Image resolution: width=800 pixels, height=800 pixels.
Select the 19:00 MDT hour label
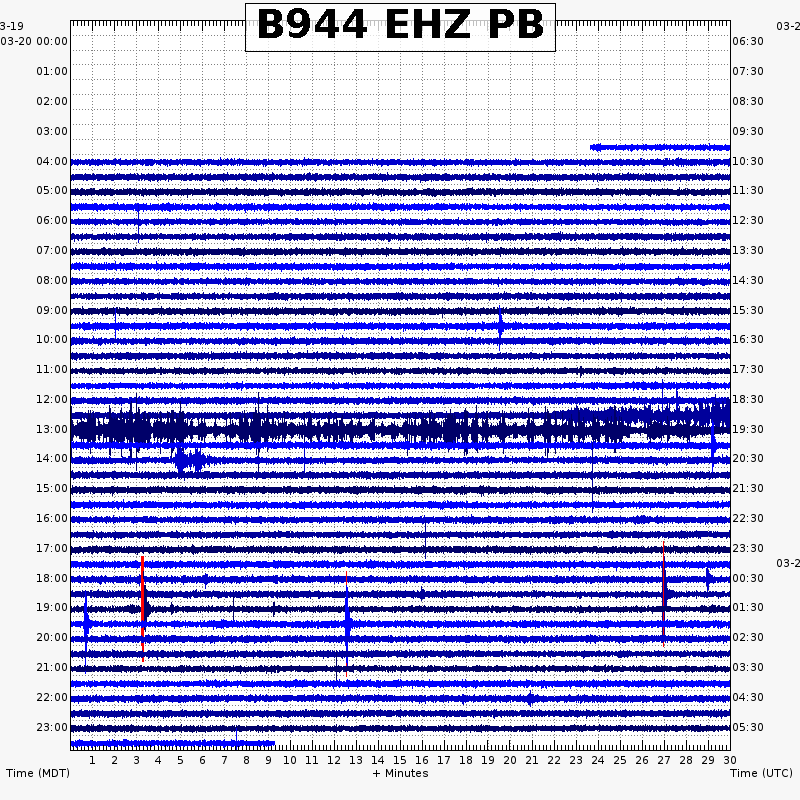pos(52,607)
